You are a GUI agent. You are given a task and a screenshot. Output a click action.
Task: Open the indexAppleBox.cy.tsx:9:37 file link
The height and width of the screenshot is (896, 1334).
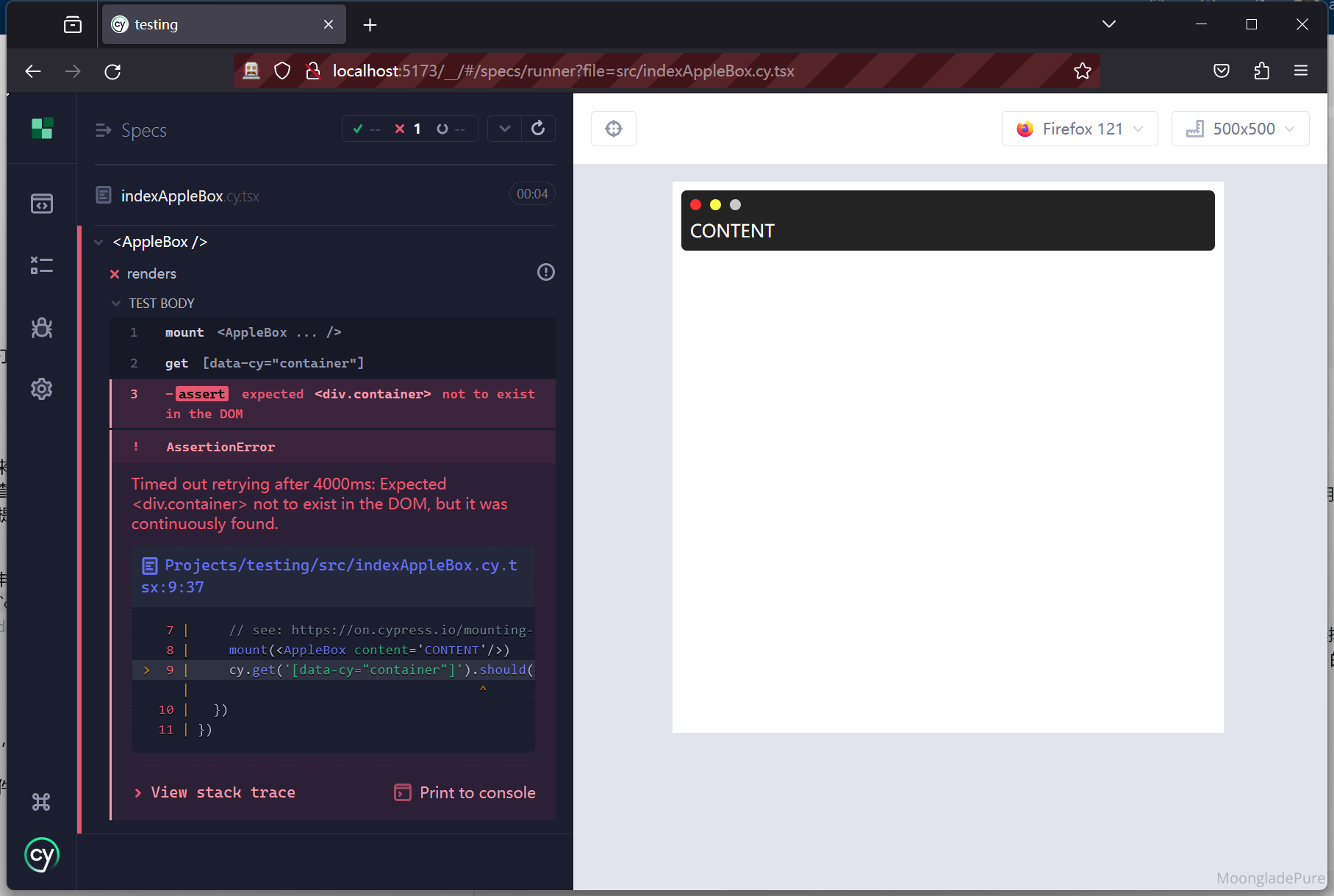pos(329,576)
